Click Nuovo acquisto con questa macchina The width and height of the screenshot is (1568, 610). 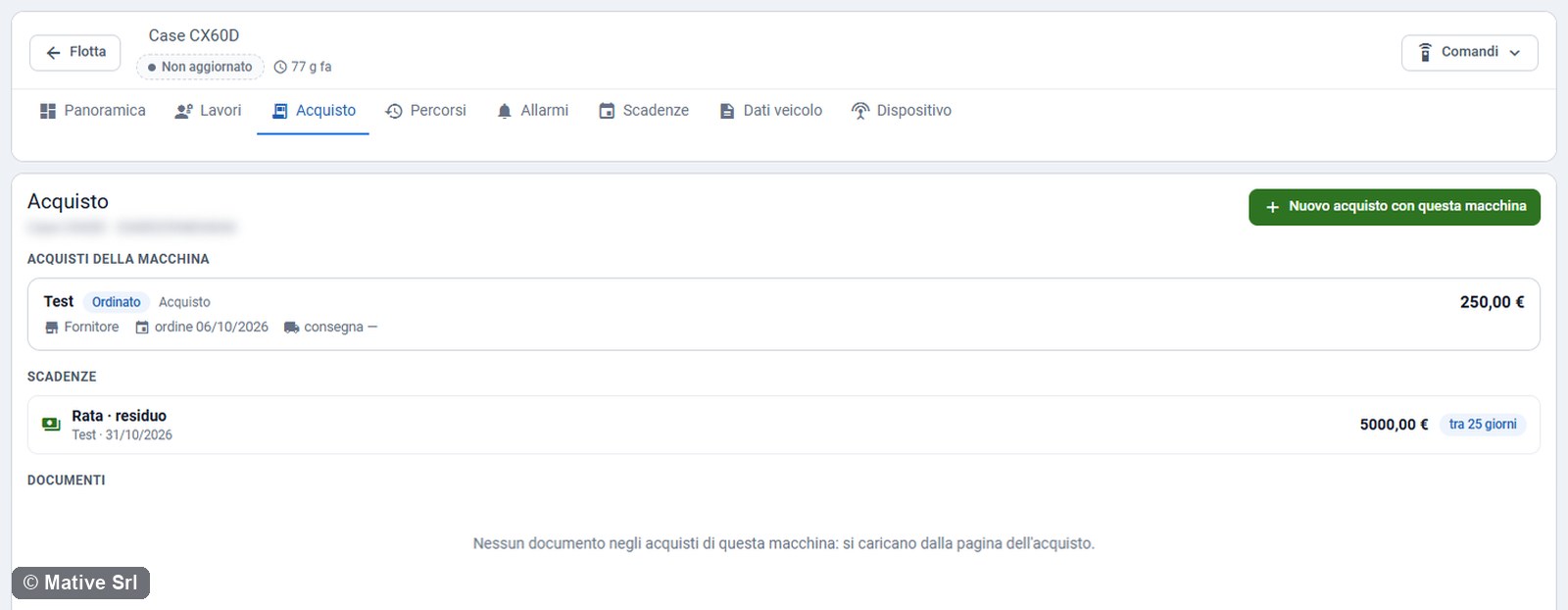coord(1394,207)
